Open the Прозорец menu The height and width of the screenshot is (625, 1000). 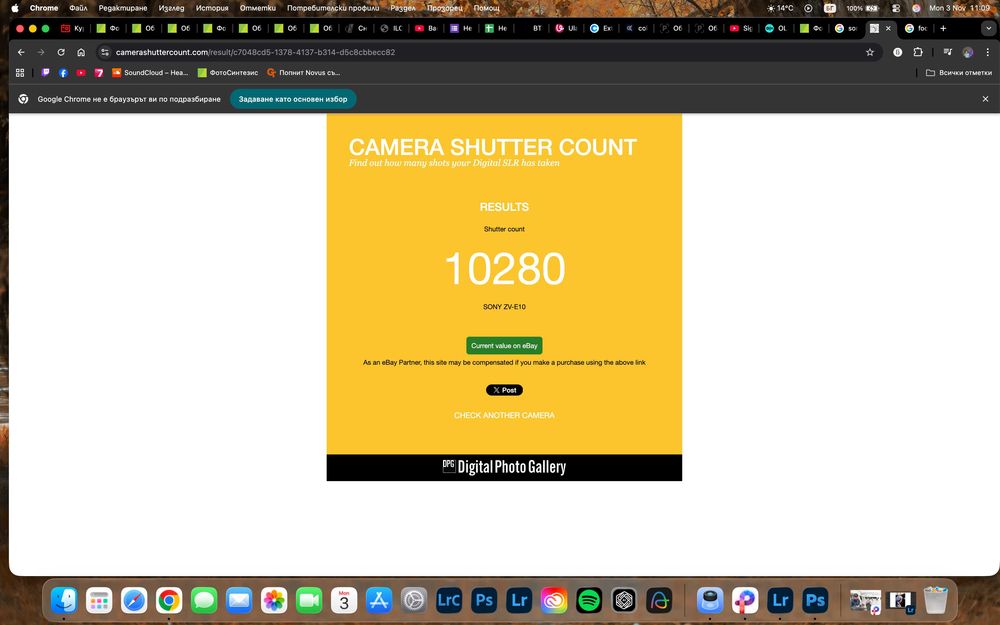445,8
